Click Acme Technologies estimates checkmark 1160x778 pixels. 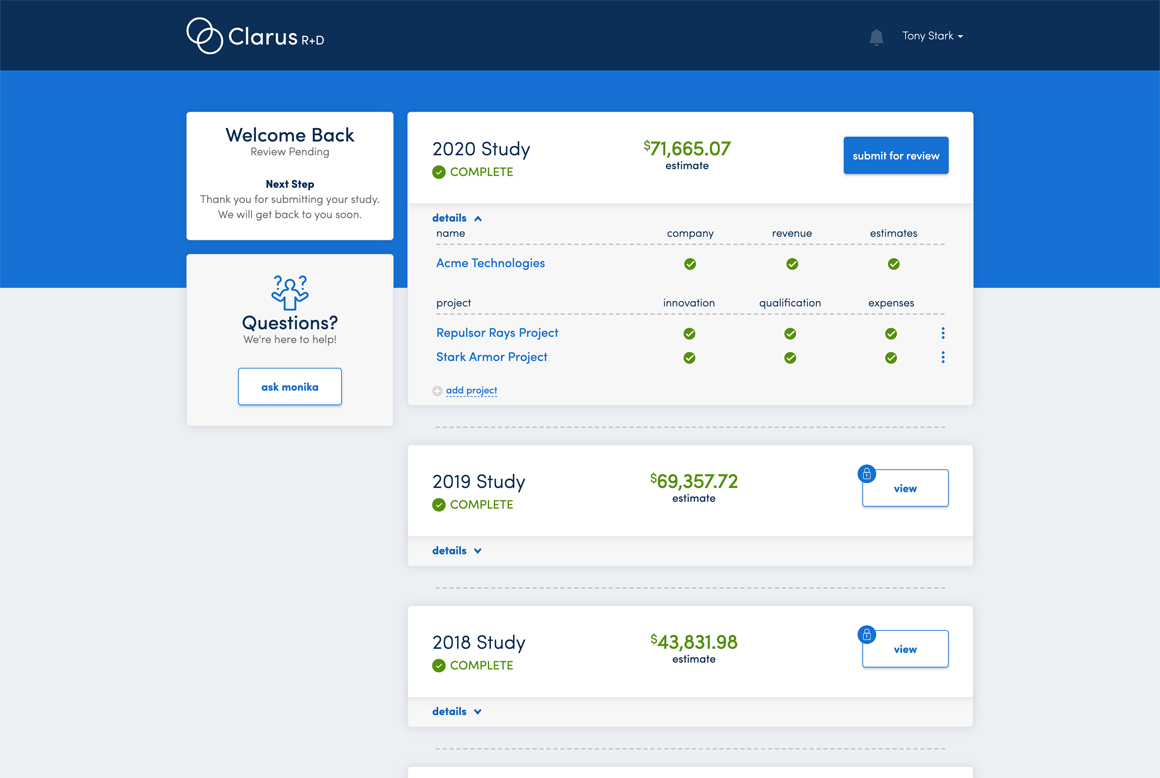(894, 264)
